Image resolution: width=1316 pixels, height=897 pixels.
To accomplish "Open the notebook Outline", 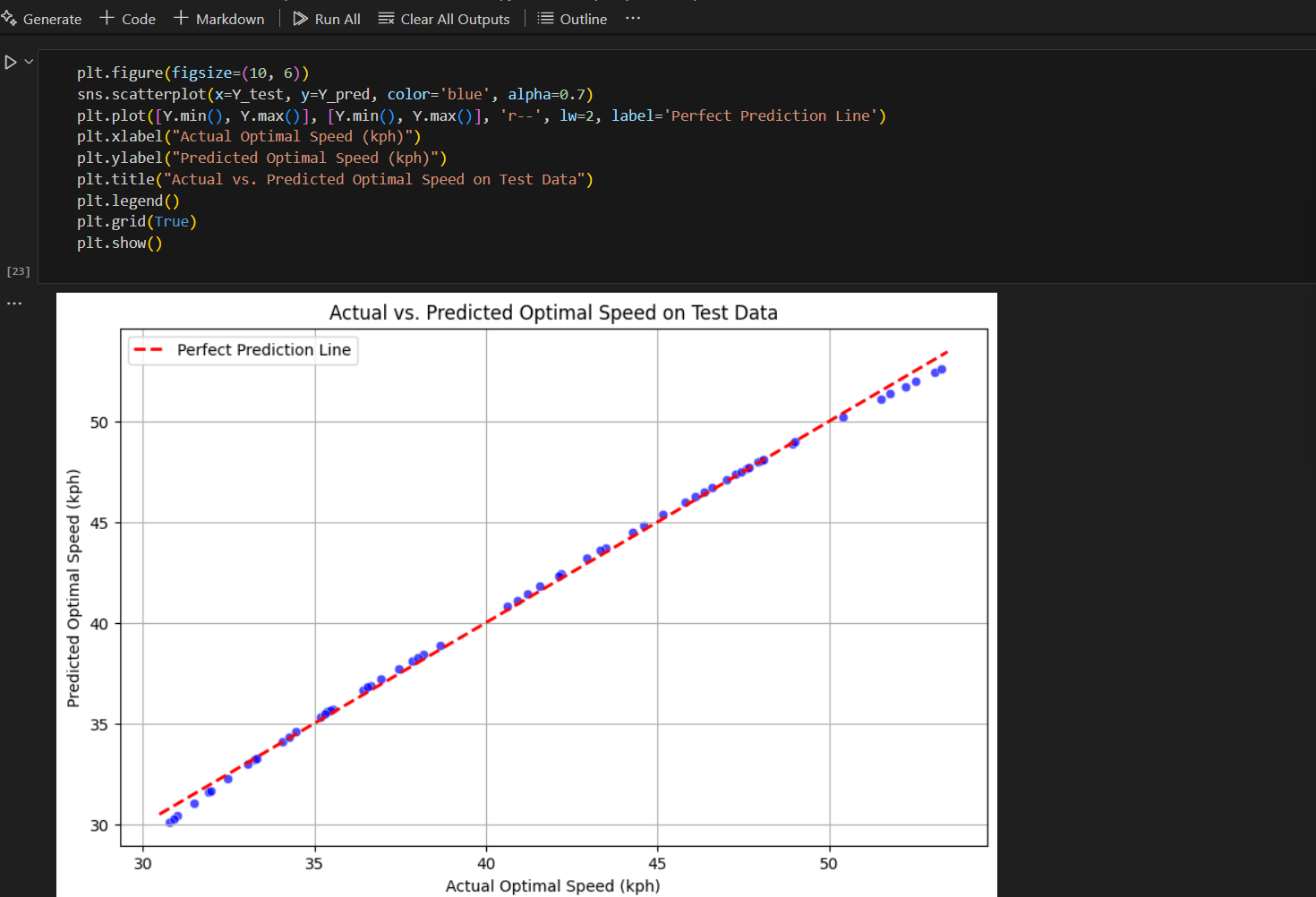I will (572, 19).
